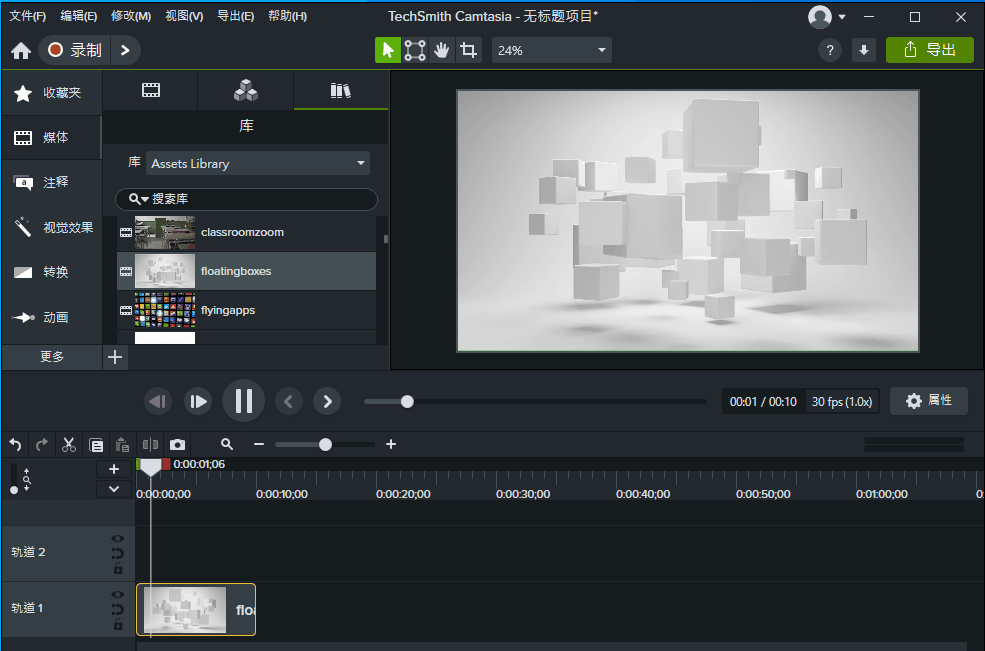Expand canvas zoom 24% dropdown
Screen dimensions: 985x651
click(551, 50)
